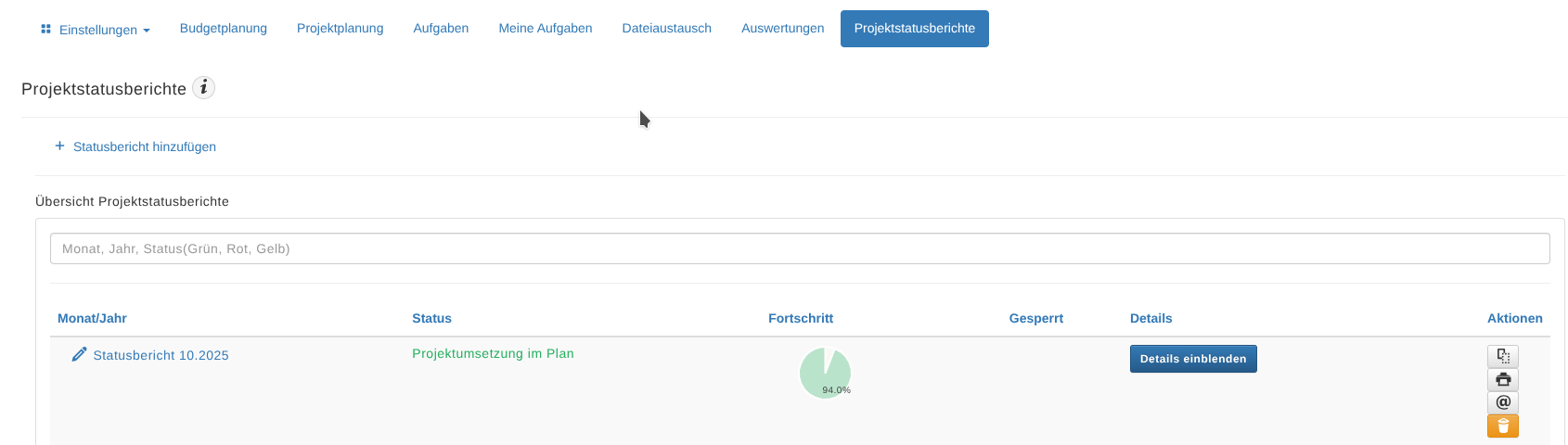Click the info icon beside Projektstatusberichte heading
The height and width of the screenshot is (445, 1568).
pos(203,88)
